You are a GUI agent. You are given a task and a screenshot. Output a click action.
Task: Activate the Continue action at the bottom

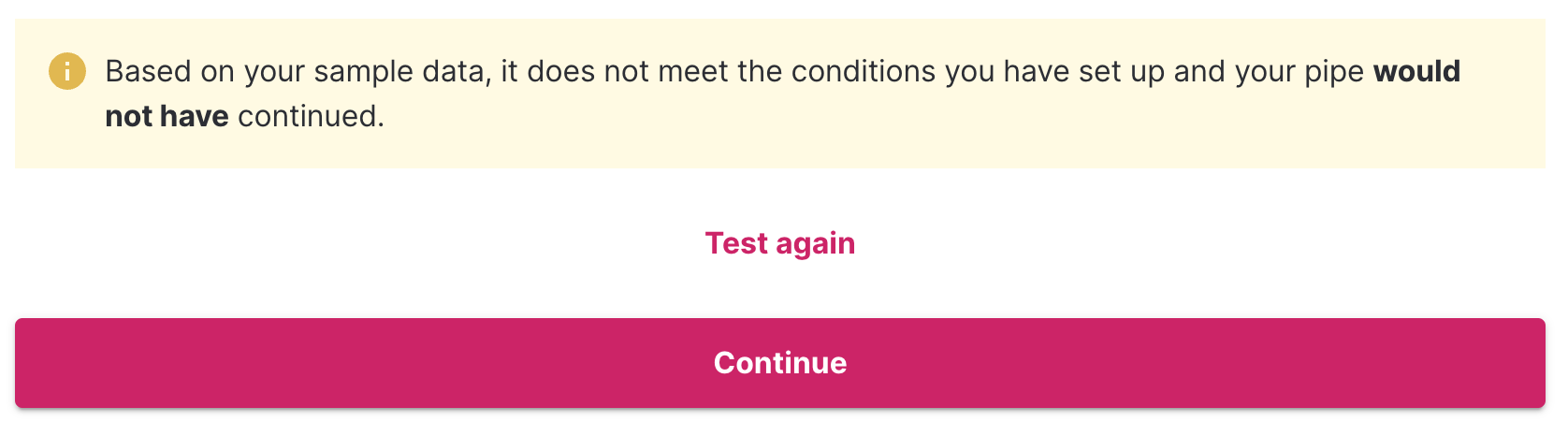point(779,363)
